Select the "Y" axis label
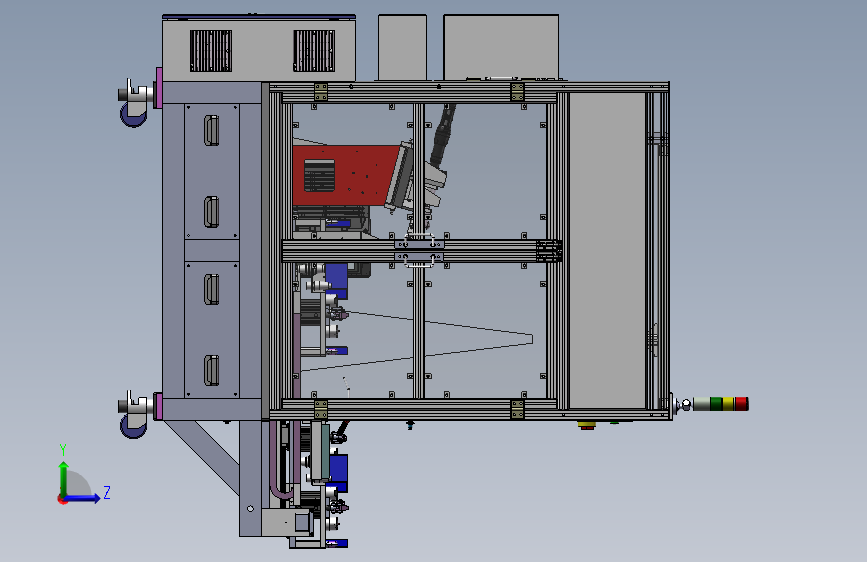The height and width of the screenshot is (562, 867). pyautogui.click(x=63, y=450)
